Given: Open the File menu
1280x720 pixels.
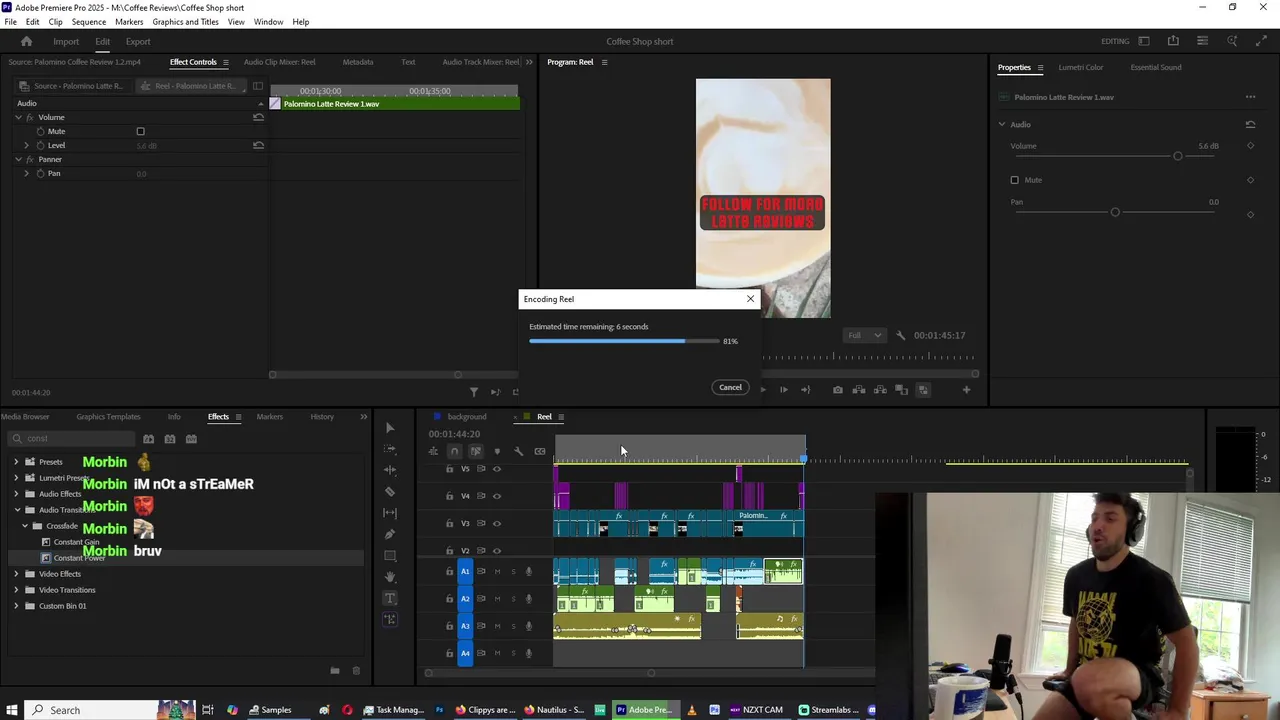Looking at the screenshot, I should 10,21.
